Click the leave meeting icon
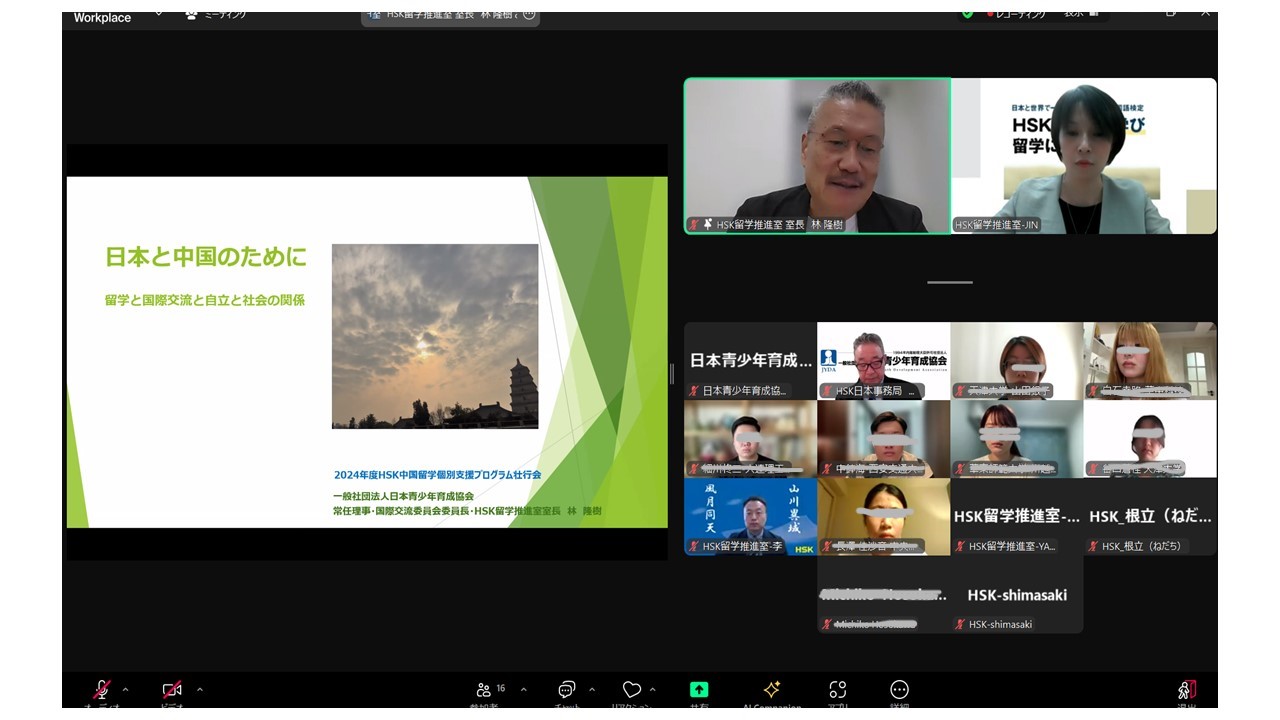This screenshot has height=720, width=1280. point(1187,690)
